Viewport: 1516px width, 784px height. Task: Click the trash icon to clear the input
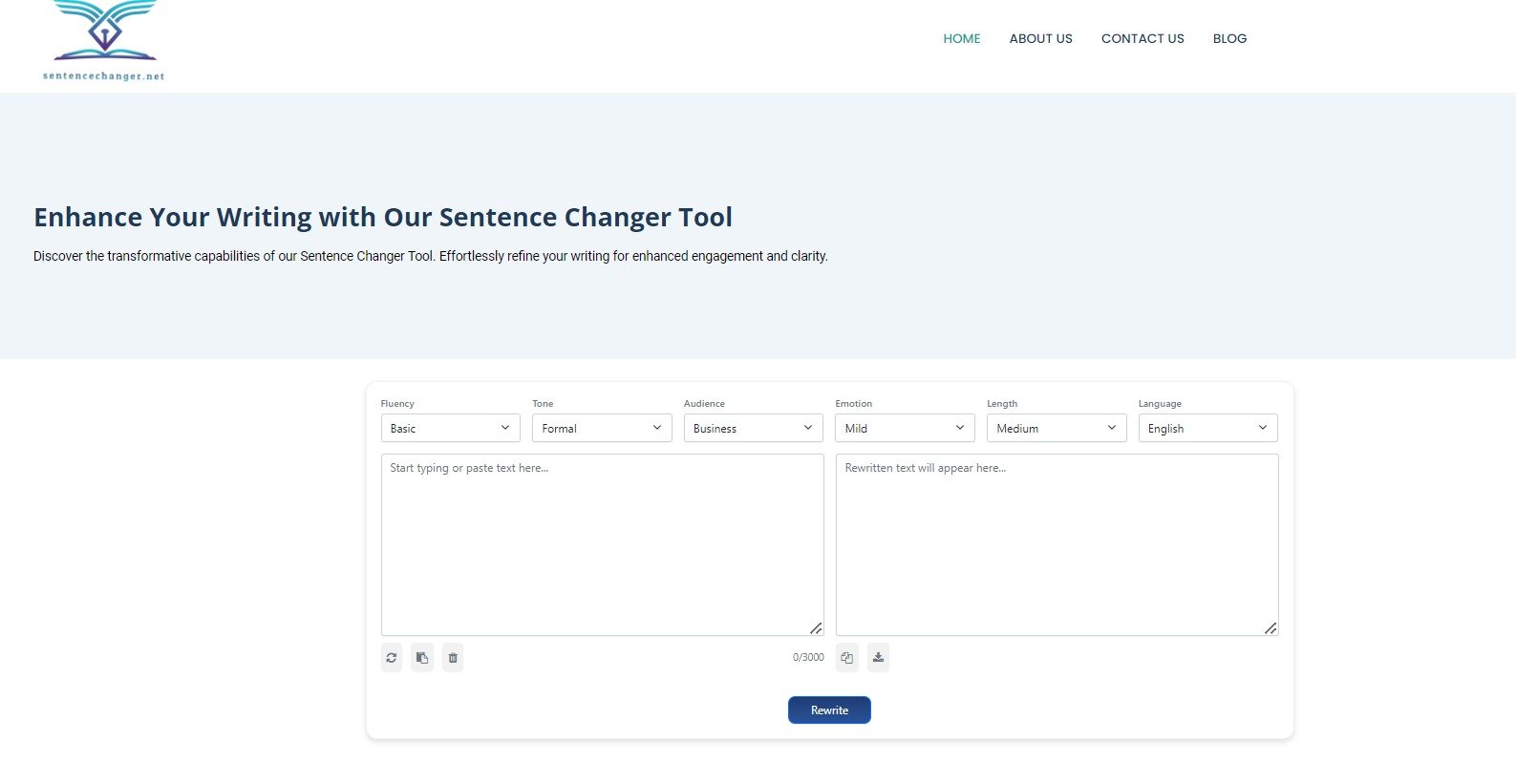click(453, 658)
